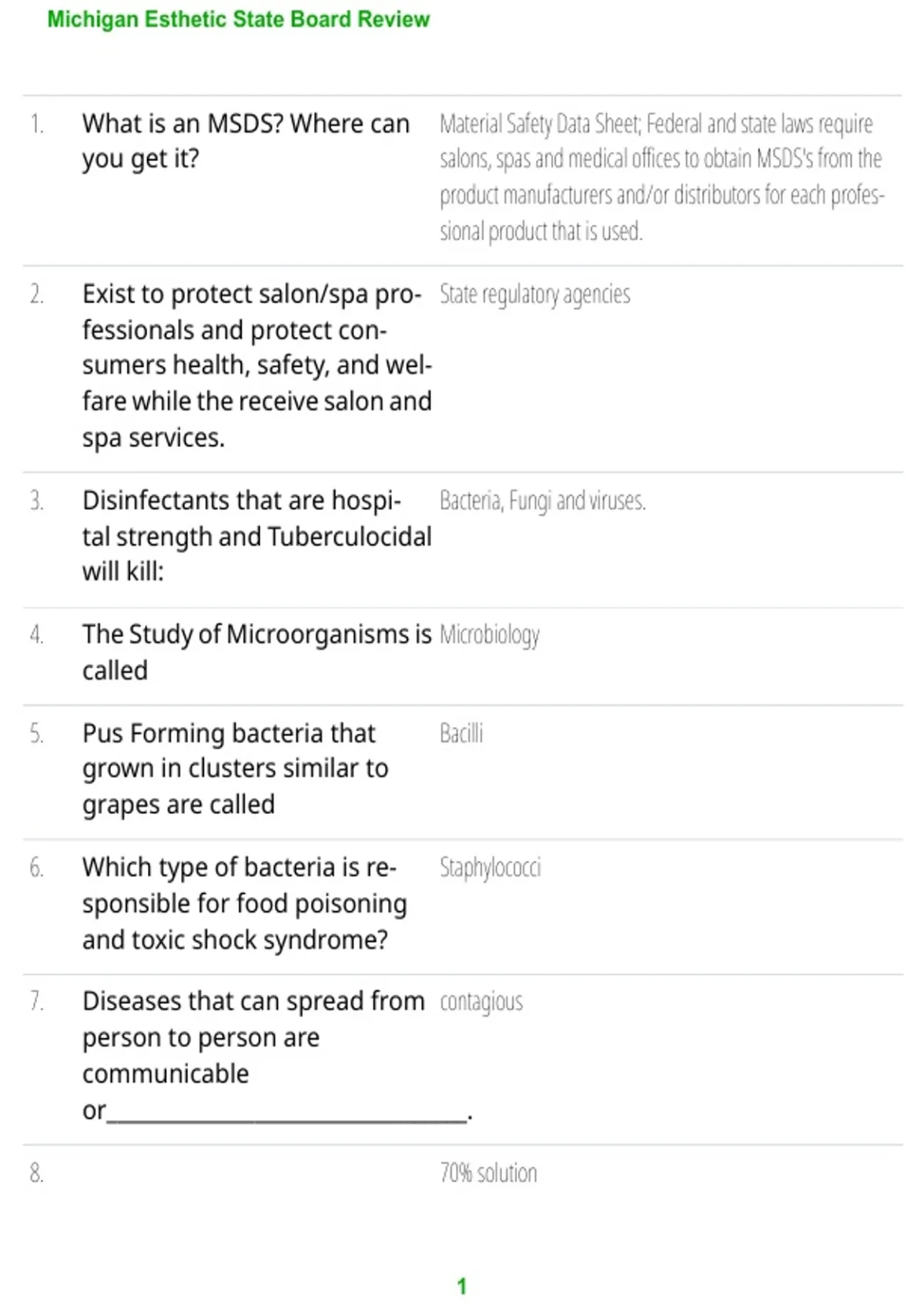Click the question about protecting salon/spa professionals
The height and width of the screenshot is (1309, 924).
(256, 366)
